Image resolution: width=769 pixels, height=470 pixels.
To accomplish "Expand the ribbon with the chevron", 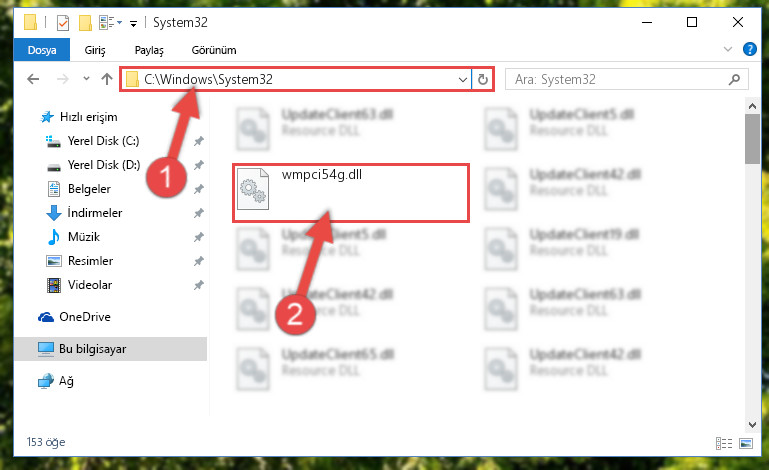I will click(728, 49).
